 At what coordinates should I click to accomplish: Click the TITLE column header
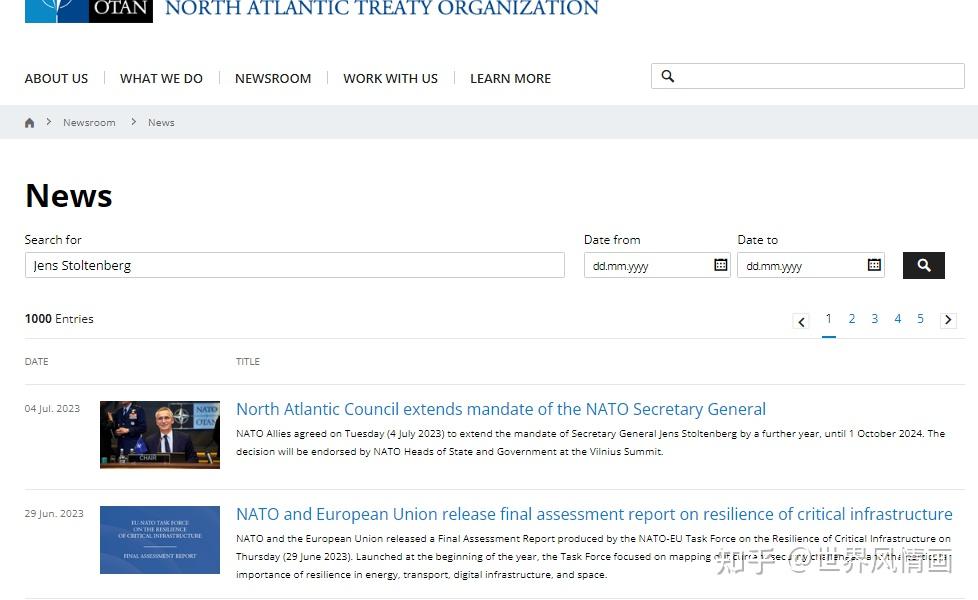click(248, 362)
